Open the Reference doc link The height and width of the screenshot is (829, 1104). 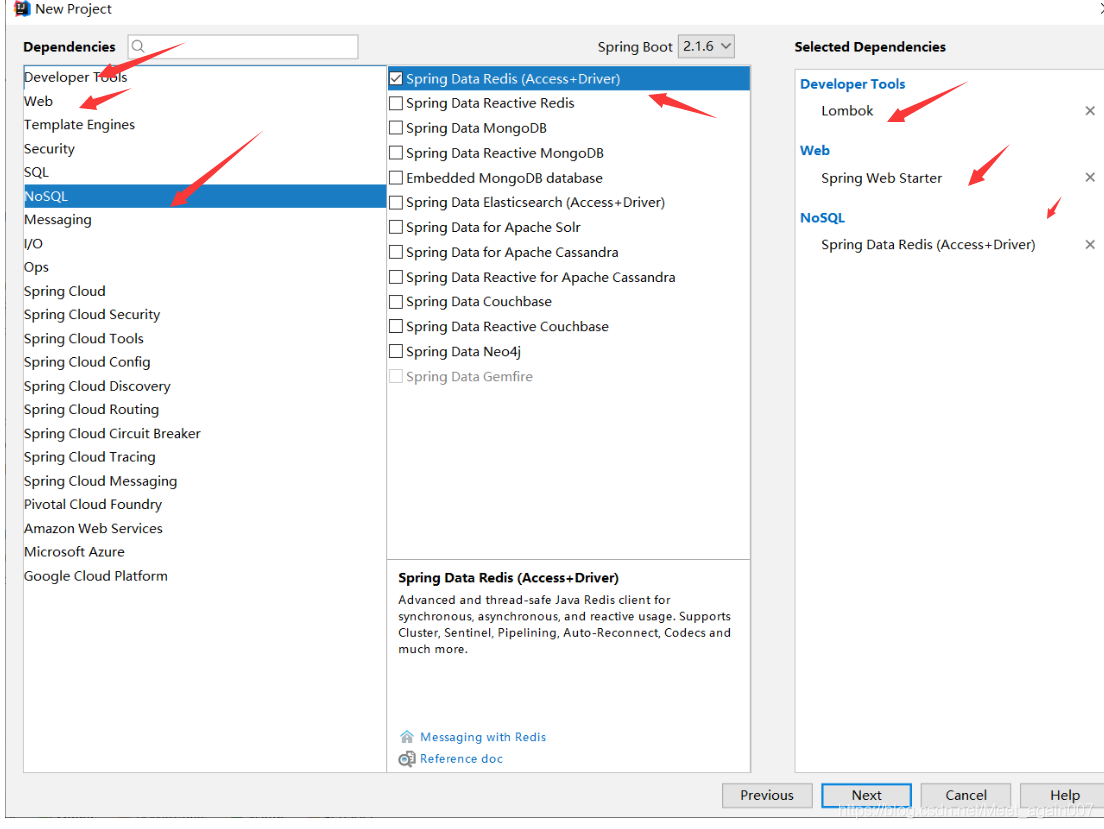[x=461, y=759]
